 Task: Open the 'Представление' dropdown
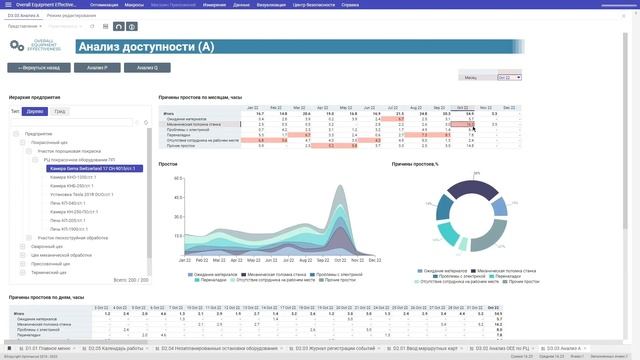(x=24, y=26)
